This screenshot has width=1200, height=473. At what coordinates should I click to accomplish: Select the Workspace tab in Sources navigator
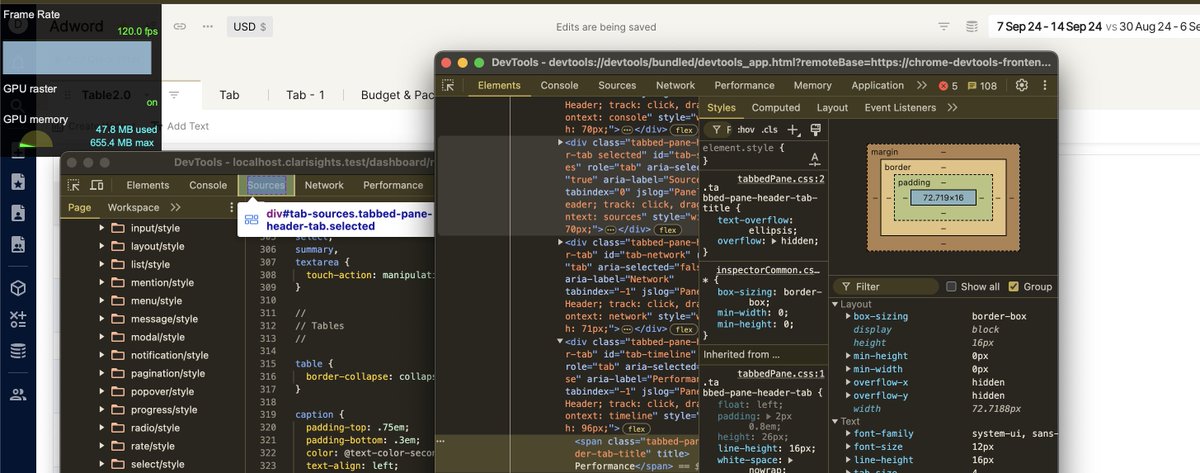134,208
